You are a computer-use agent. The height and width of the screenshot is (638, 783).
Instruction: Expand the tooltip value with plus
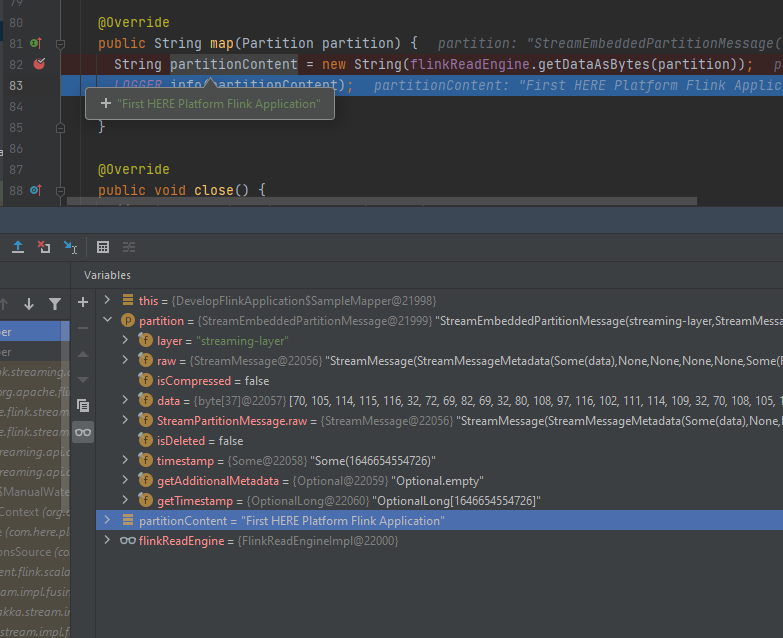pyautogui.click(x=106, y=103)
